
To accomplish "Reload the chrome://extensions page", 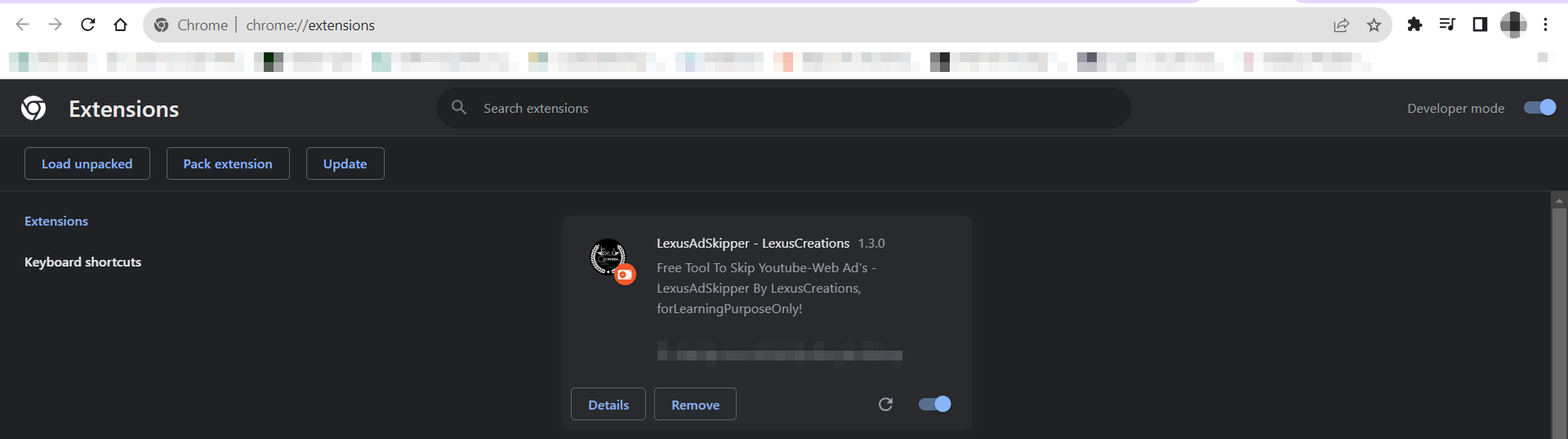I will pos(88,25).
